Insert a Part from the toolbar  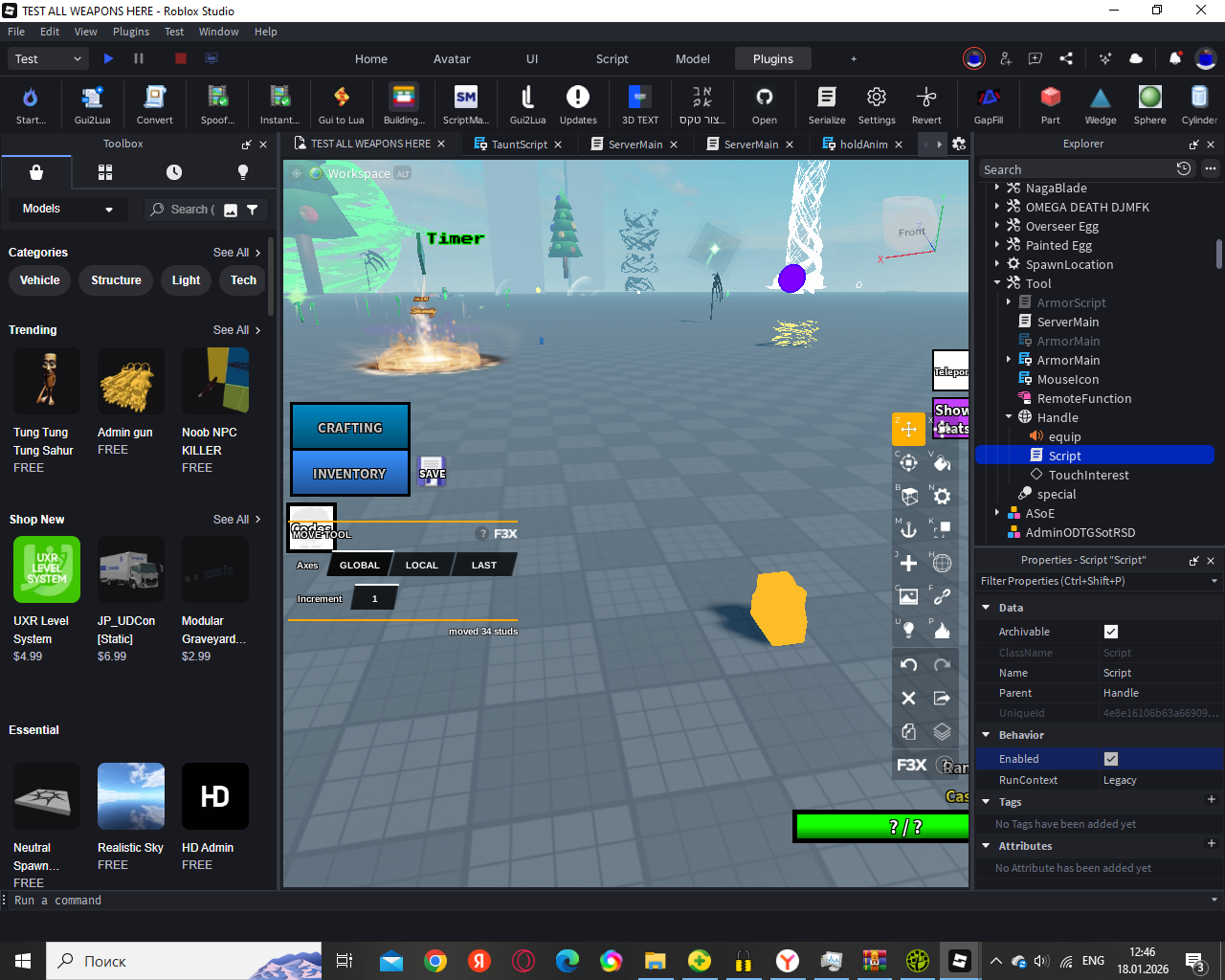[1051, 104]
